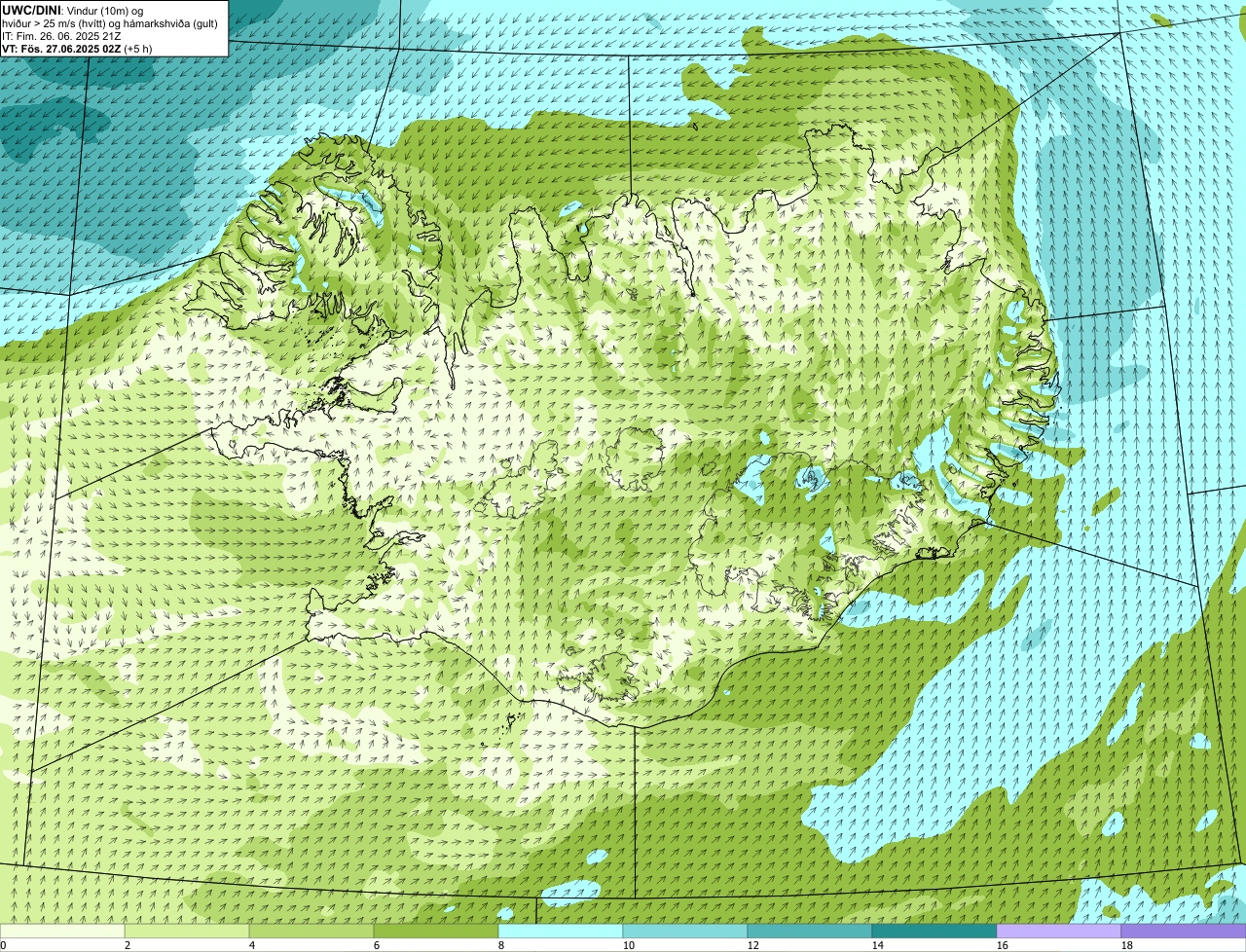Click the purple above-18 m/s legend swatch
Image resolution: width=1246 pixels, height=952 pixels.
coord(1184,931)
